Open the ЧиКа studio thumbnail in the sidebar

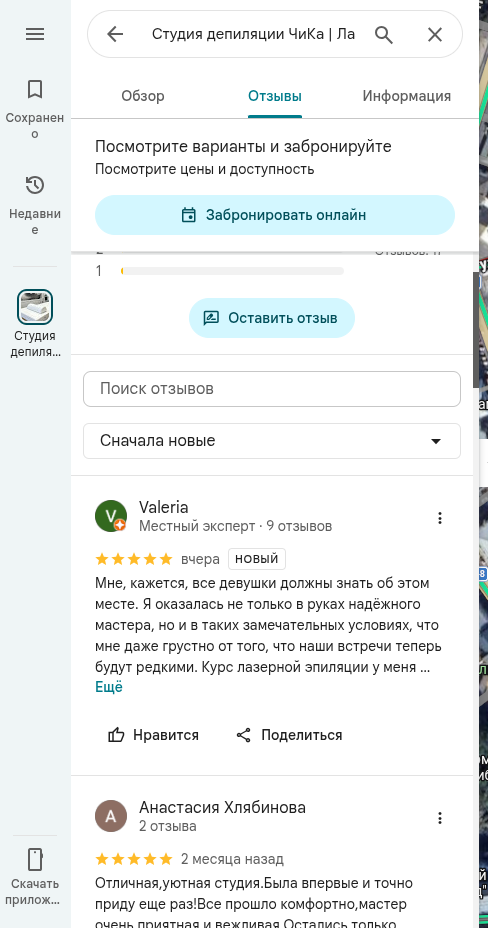click(35, 307)
